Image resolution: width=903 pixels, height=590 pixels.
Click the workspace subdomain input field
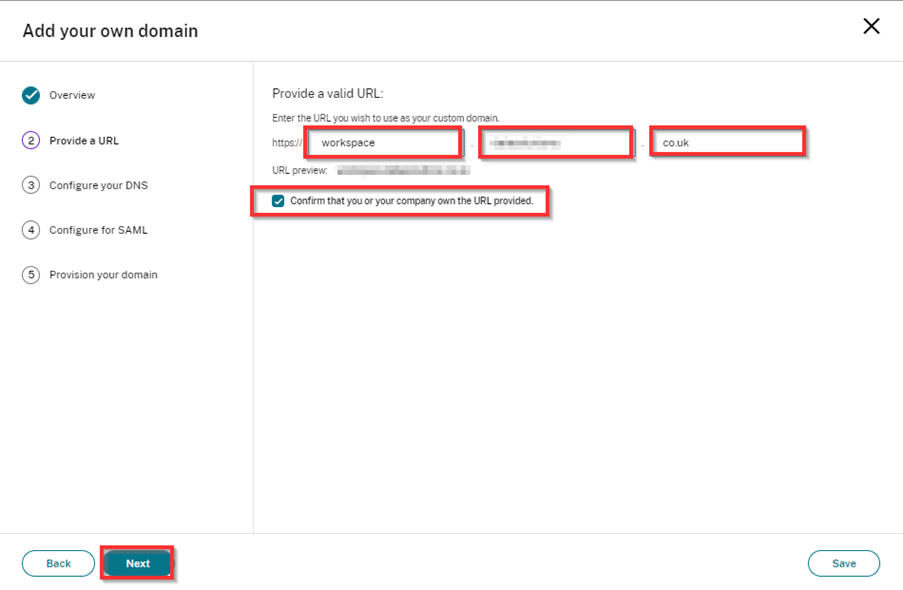383,142
